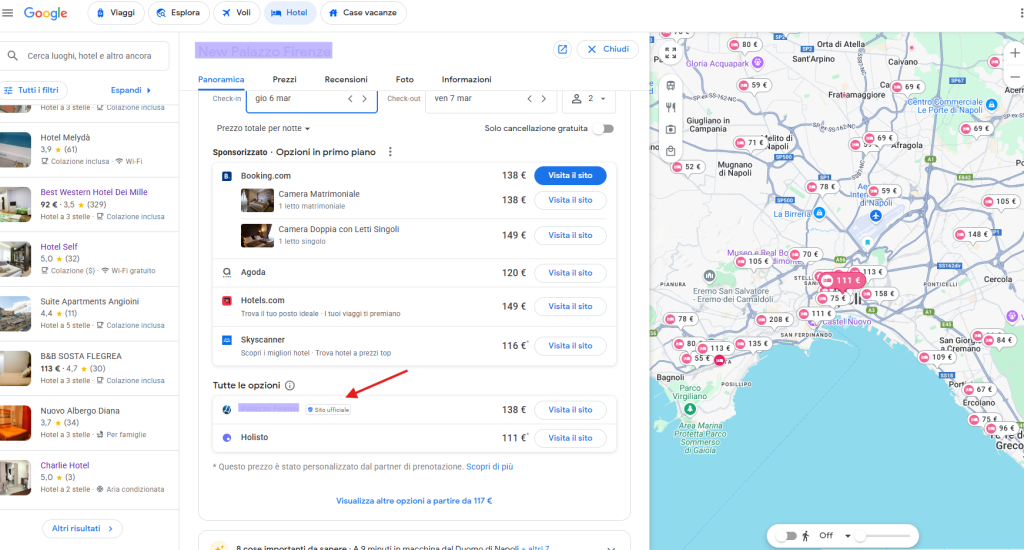Open the Google hamburger main menu

click(8, 13)
